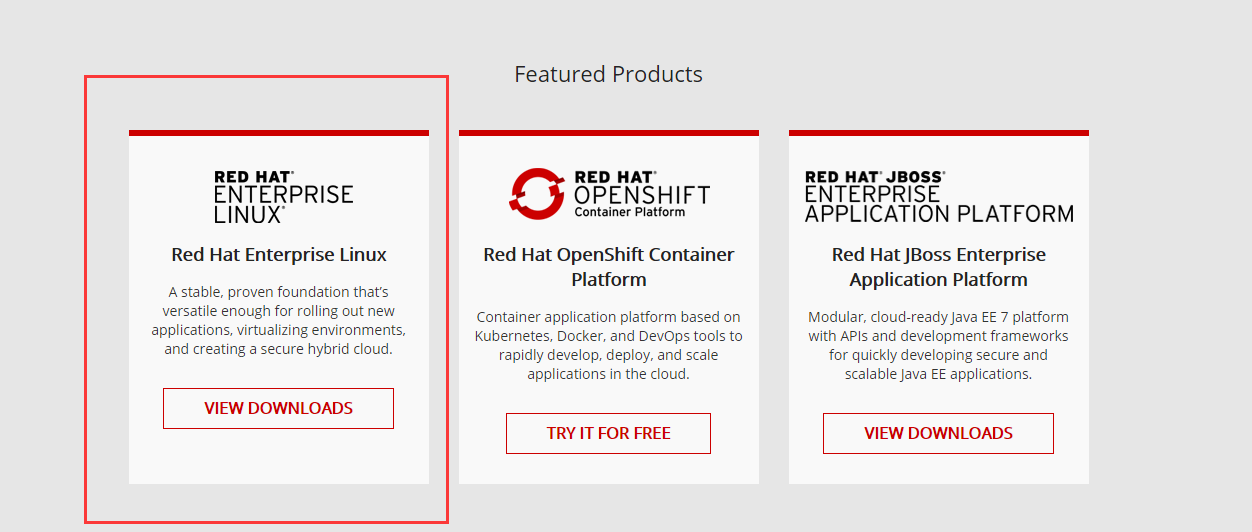Click the Enterprise Linux description about stable foundation
Screen dimensions: 1252x532
(279, 320)
